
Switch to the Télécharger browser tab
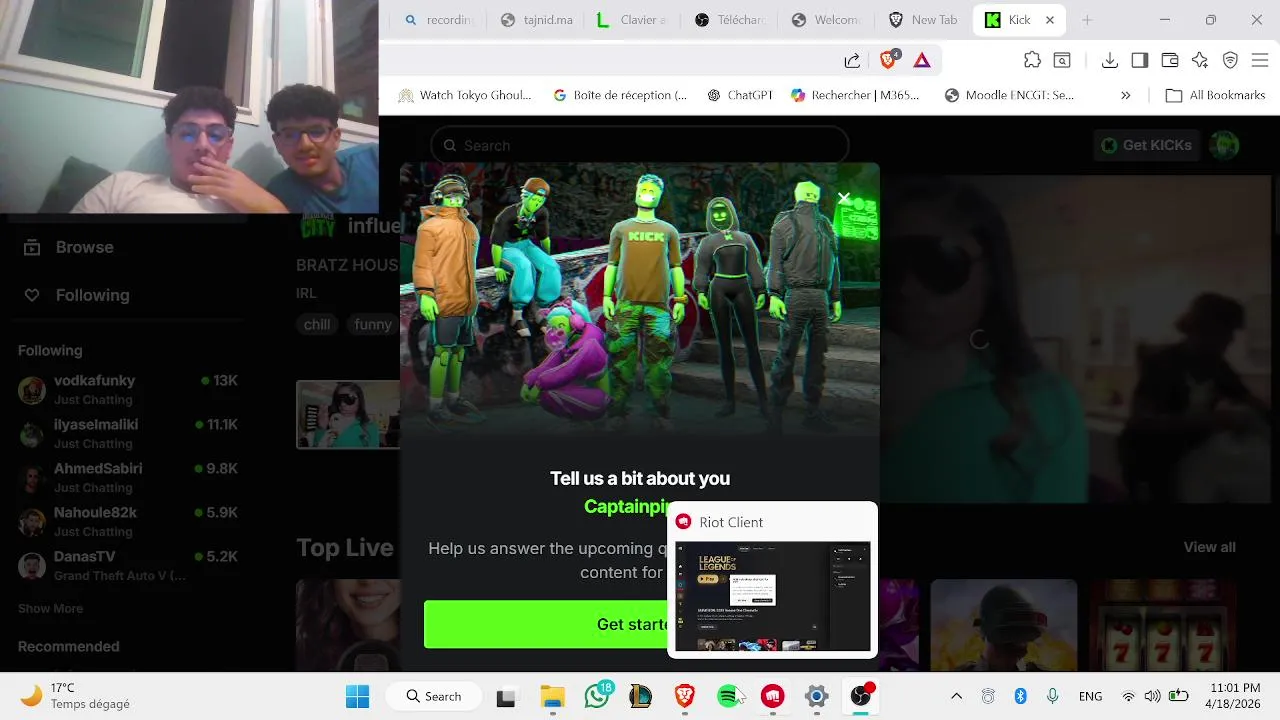(729, 20)
